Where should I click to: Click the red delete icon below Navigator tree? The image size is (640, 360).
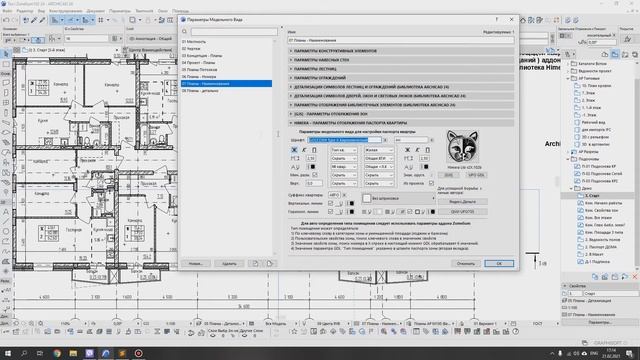pyautogui.click(x=635, y=277)
